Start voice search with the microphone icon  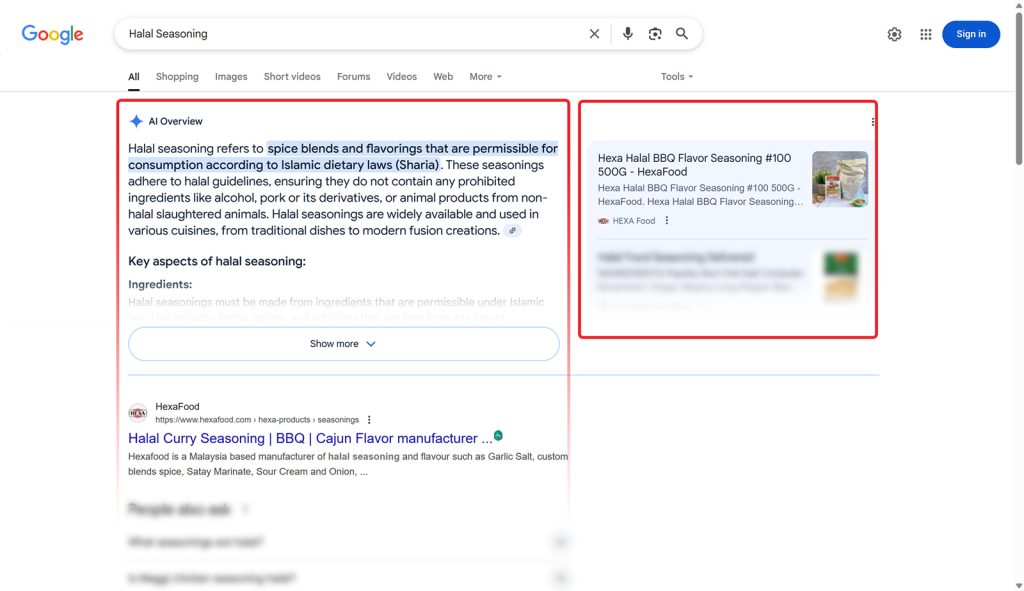pyautogui.click(x=628, y=34)
